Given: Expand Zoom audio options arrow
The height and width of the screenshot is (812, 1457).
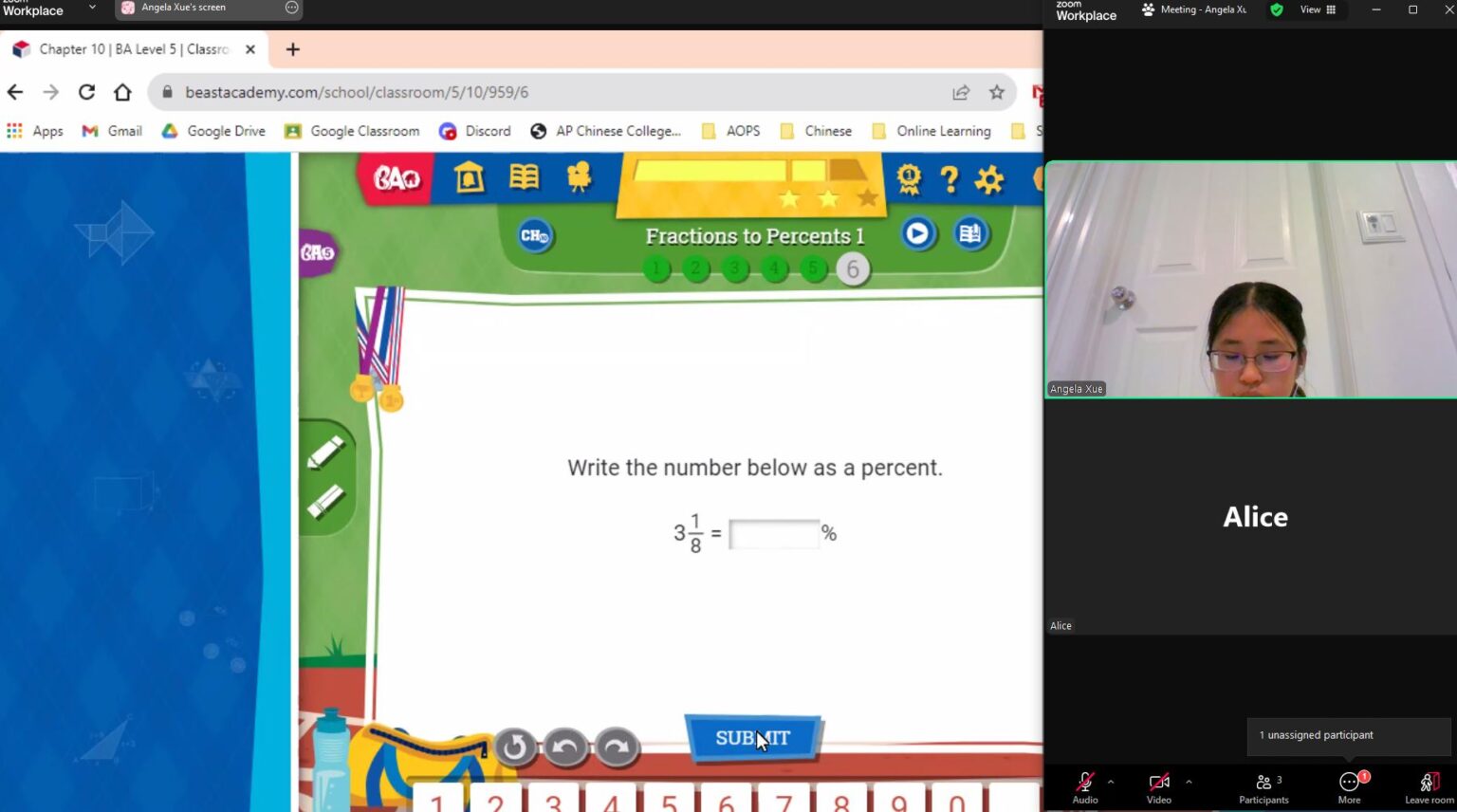Looking at the screenshot, I should 1111,782.
